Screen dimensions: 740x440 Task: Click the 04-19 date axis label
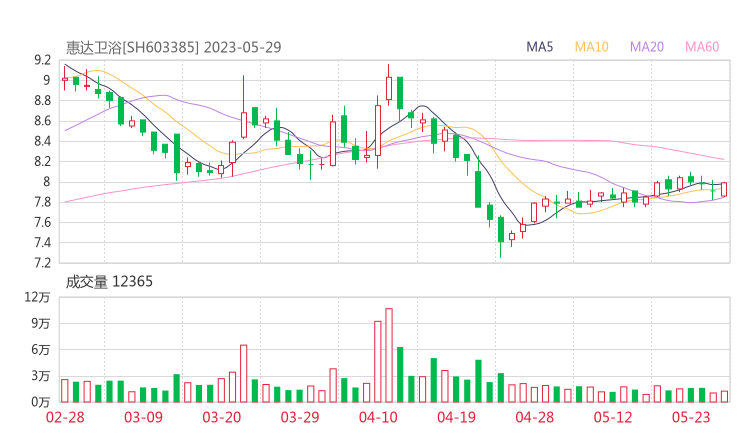pyautogui.click(x=456, y=417)
